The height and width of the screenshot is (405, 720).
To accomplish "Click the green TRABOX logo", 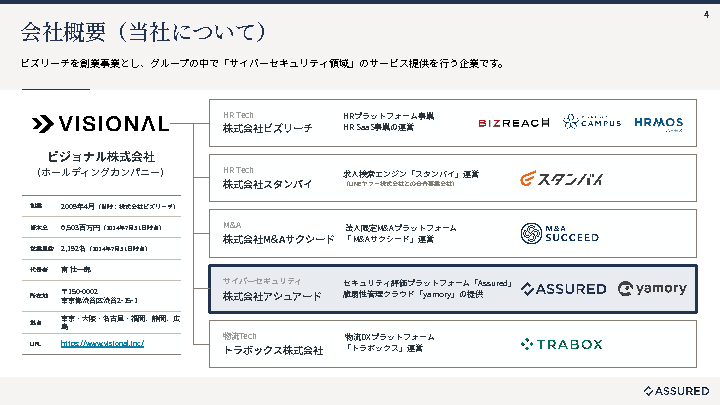I will pyautogui.click(x=561, y=344).
